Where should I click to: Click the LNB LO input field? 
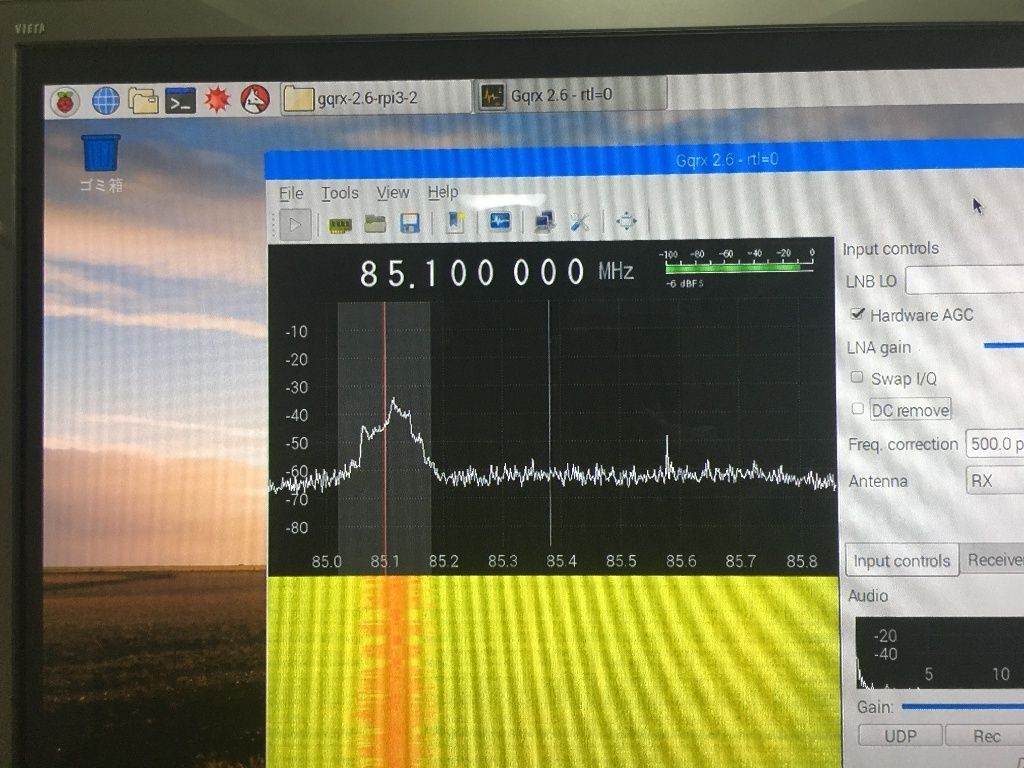(964, 281)
